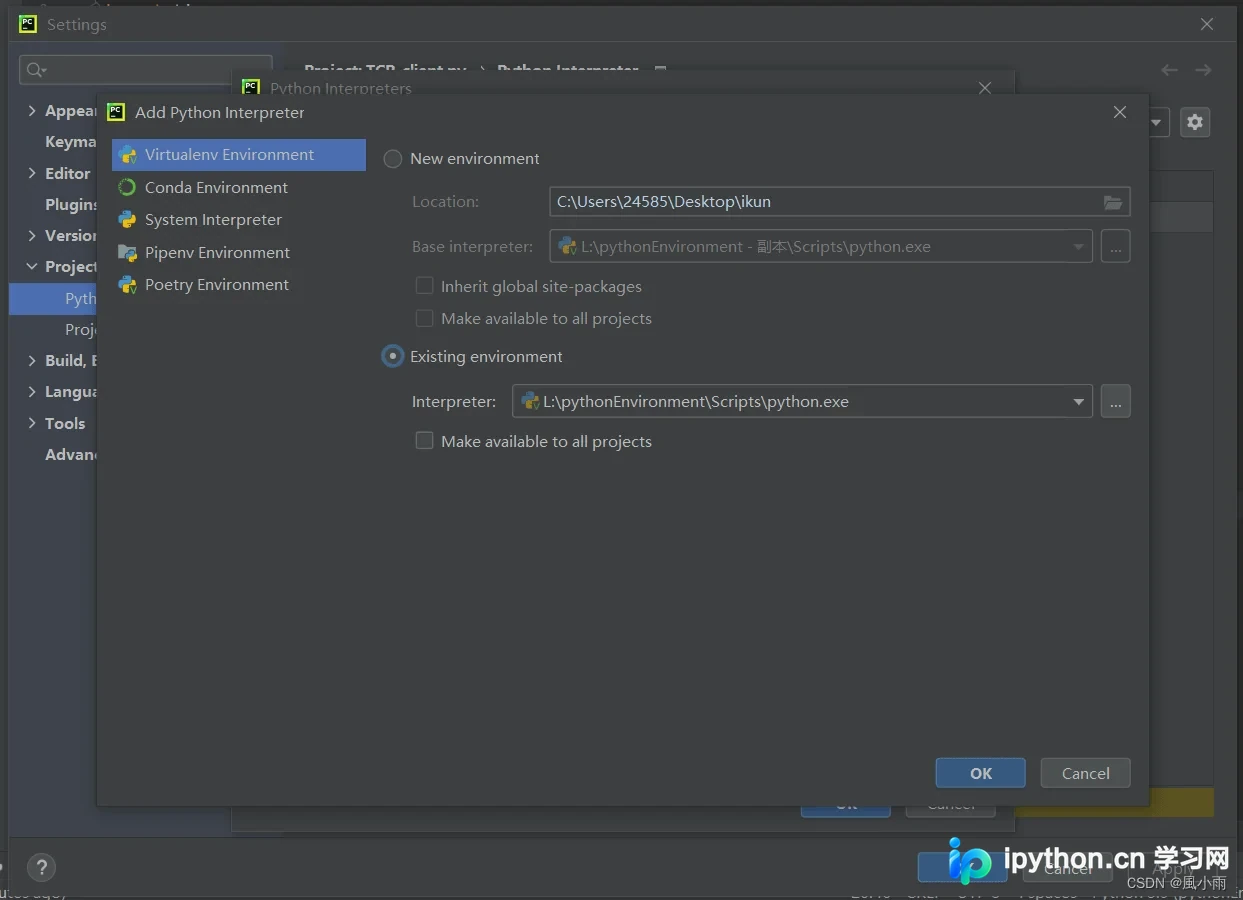This screenshot has height=900, width=1243.
Task: Close the Add Python Interpreter dialog
Action: pos(1120,112)
